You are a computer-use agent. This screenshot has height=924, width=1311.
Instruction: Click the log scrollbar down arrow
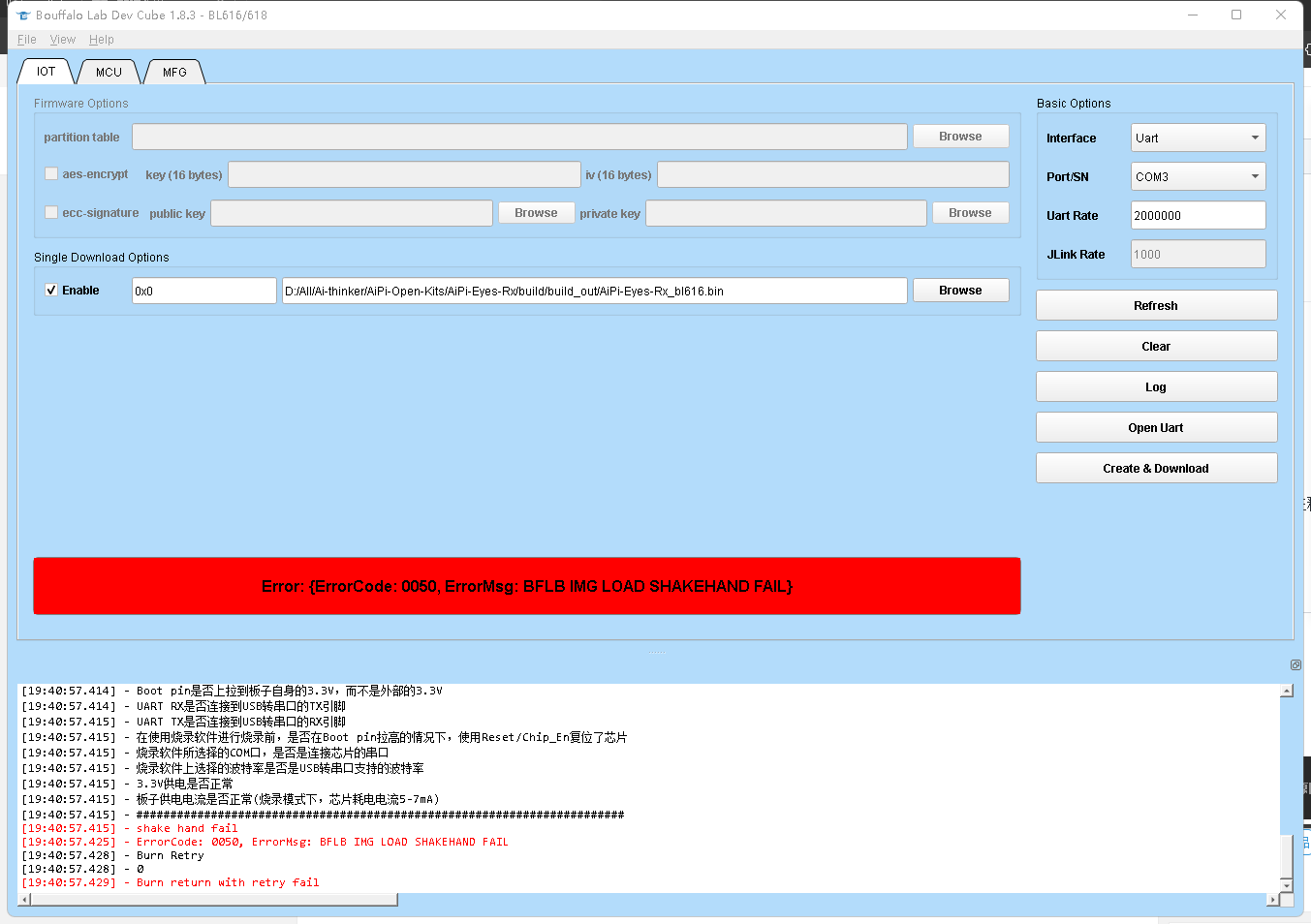(1287, 885)
